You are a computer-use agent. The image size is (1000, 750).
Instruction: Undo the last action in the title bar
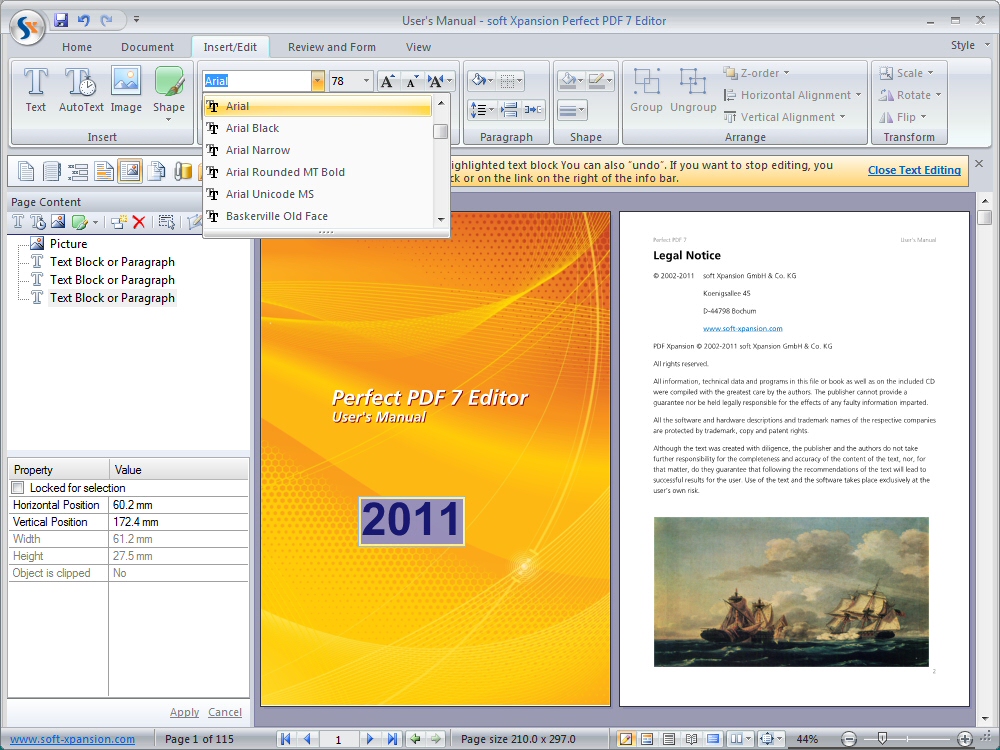[x=84, y=20]
